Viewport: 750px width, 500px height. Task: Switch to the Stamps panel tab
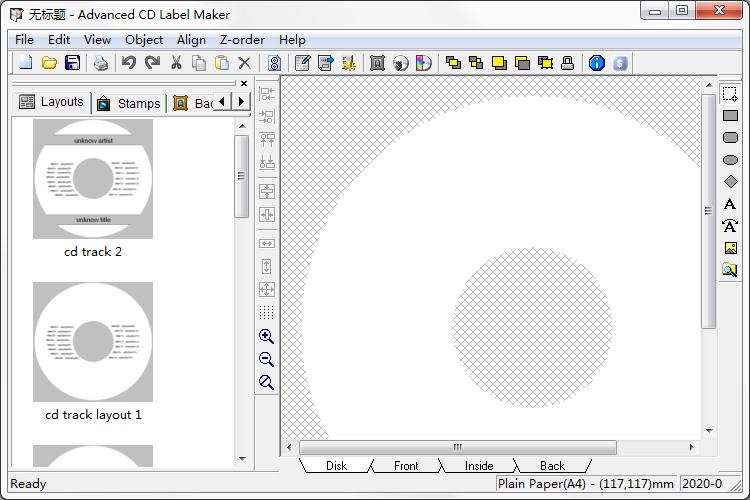(x=129, y=103)
